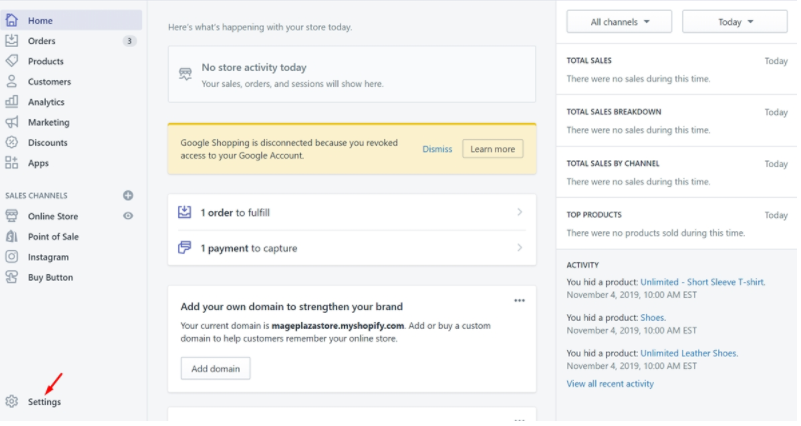801x426 pixels.
Task: Open the Discounts percent icon
Action: click(x=12, y=142)
